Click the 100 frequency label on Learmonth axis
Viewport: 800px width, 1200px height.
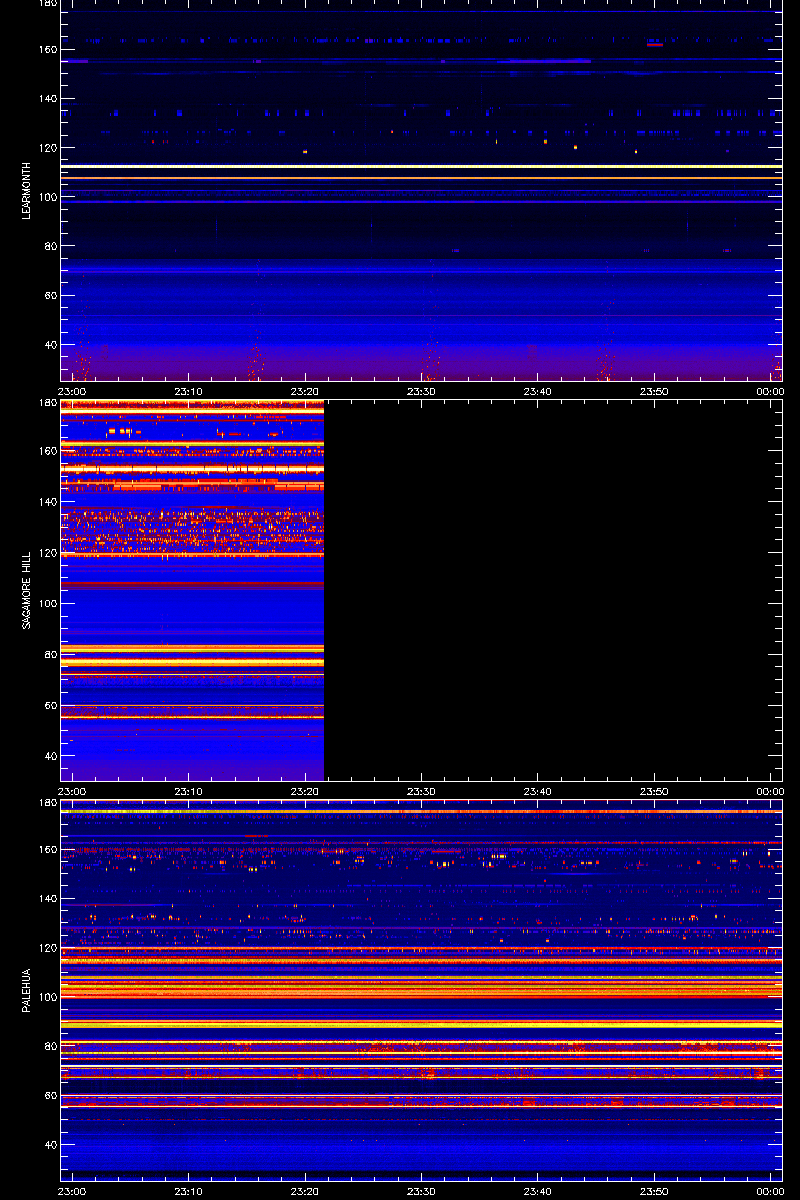pos(48,197)
